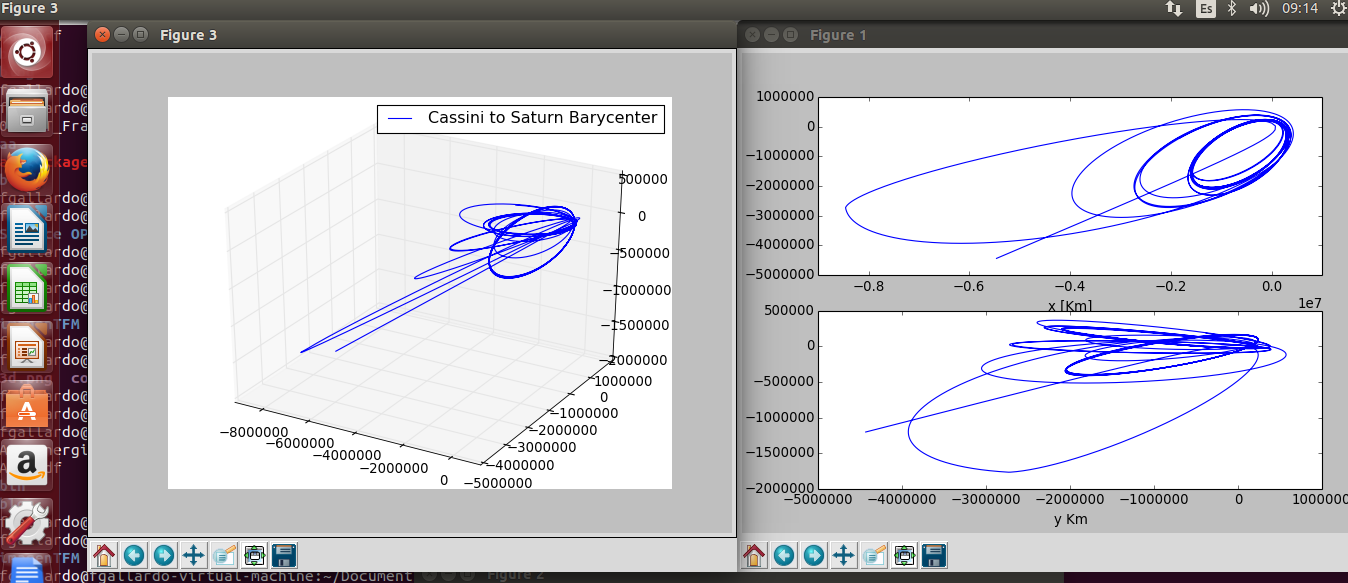Open the Edit axis parameters icon in Figure 1
The width and height of the screenshot is (1348, 583).
click(874, 555)
